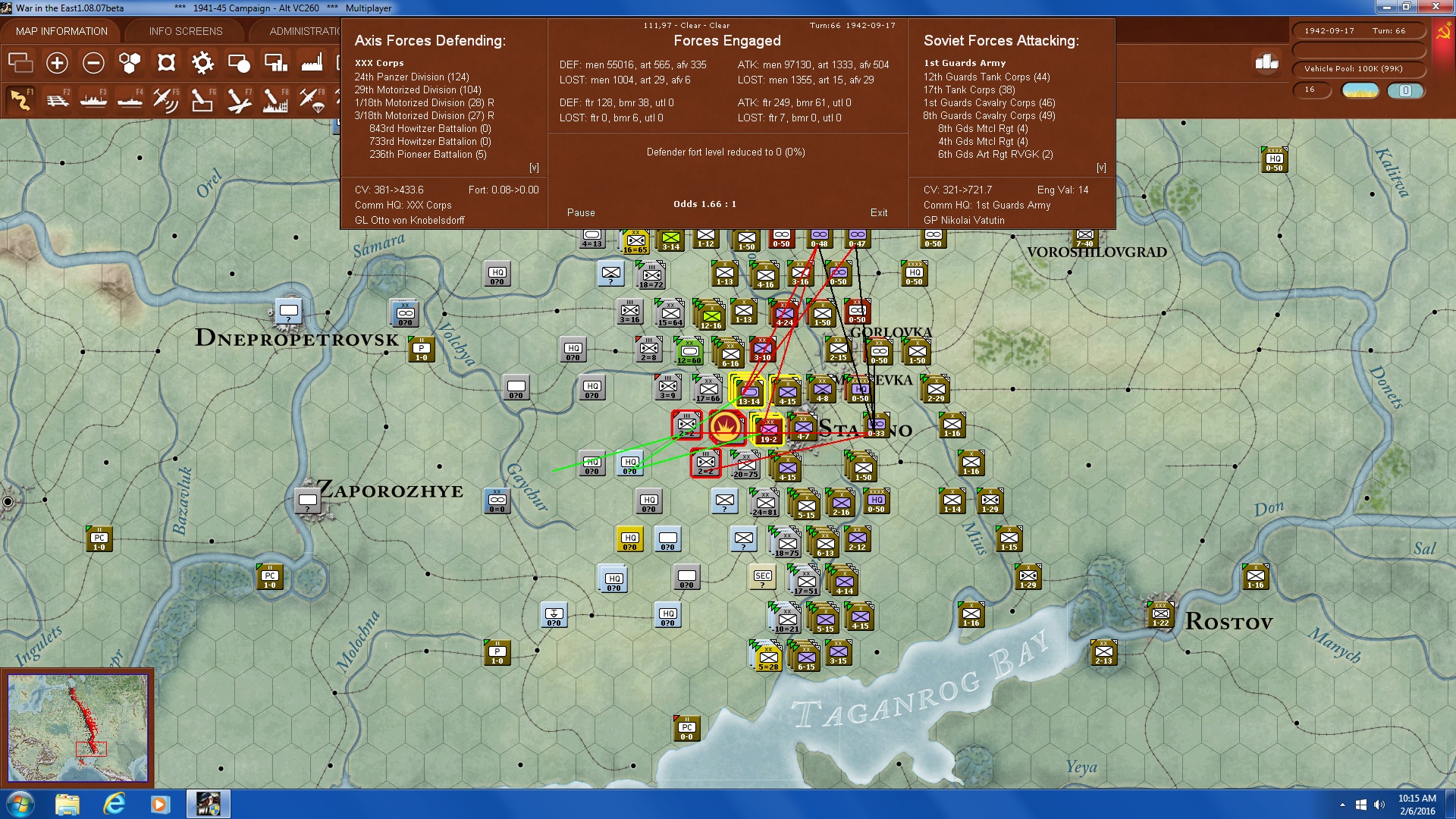Expand the Soviet forces unit list
Image resolution: width=1456 pixels, height=819 pixels.
click(x=1101, y=168)
